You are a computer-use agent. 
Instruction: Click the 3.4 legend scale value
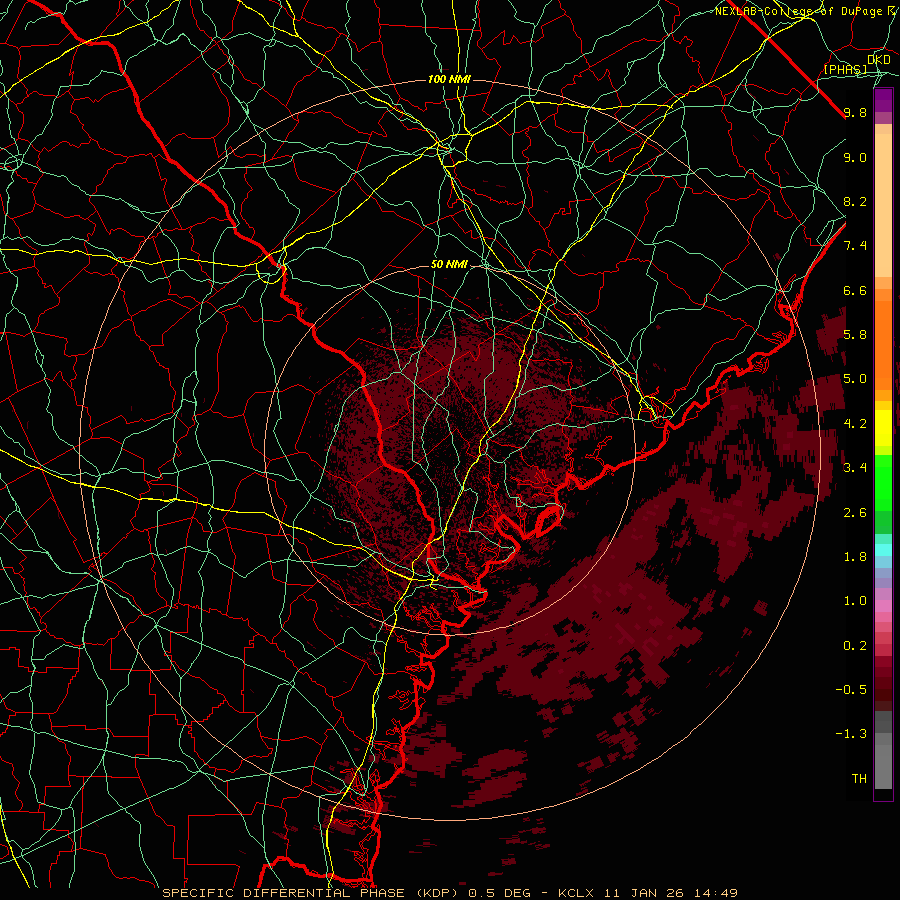pos(855,468)
